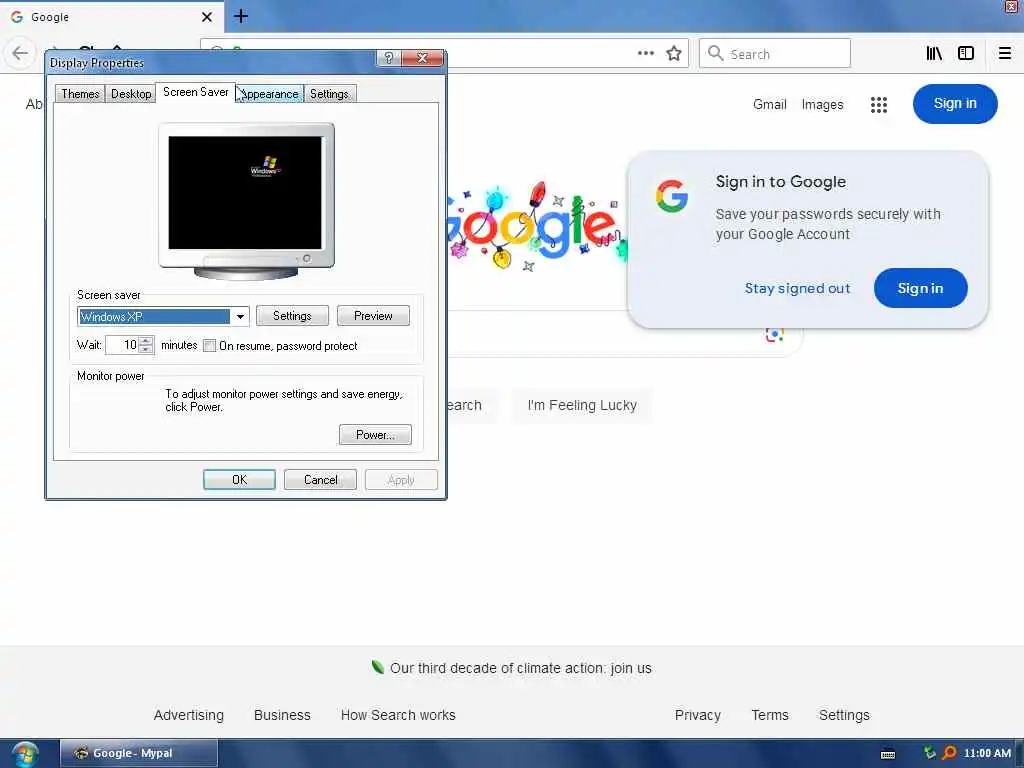Open the Business footer link
Viewport: 1024px width, 768px height.
click(x=282, y=715)
